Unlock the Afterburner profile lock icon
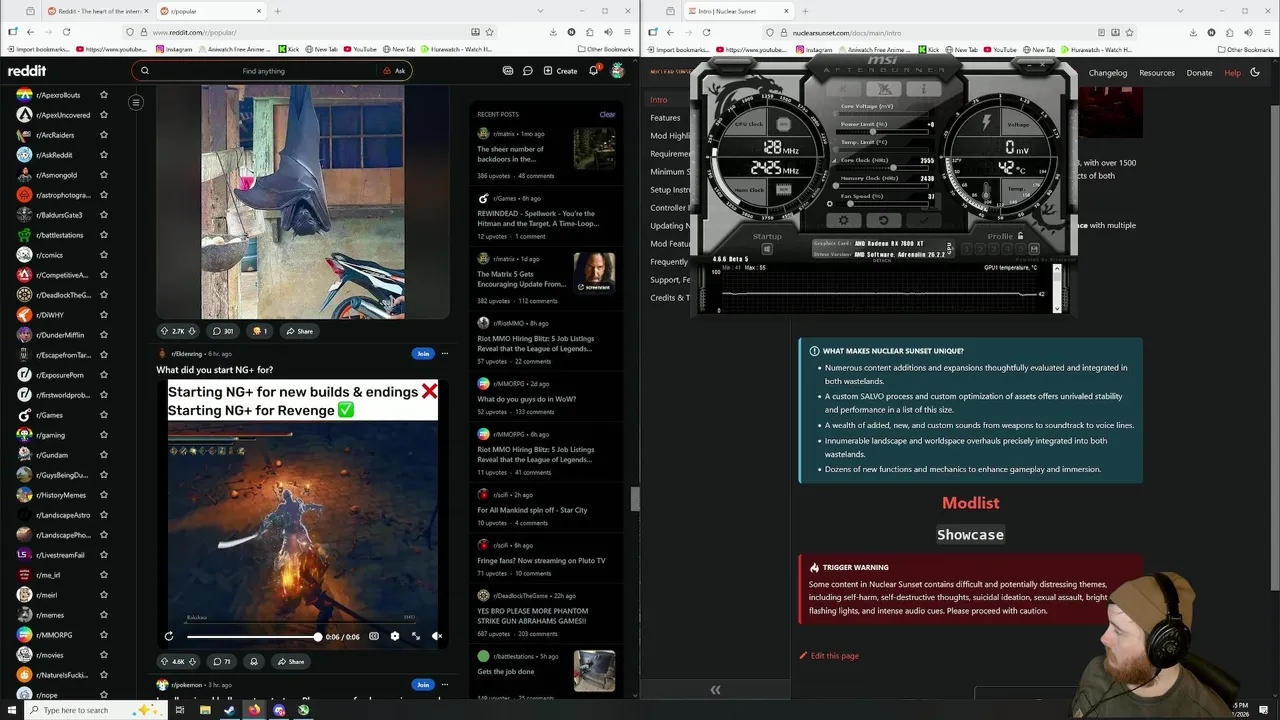Image resolution: width=1280 pixels, height=720 pixels. [x=1020, y=236]
